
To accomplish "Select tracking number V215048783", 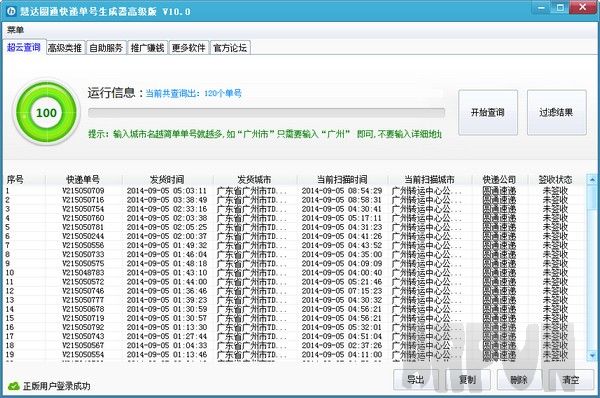I will point(83,272).
